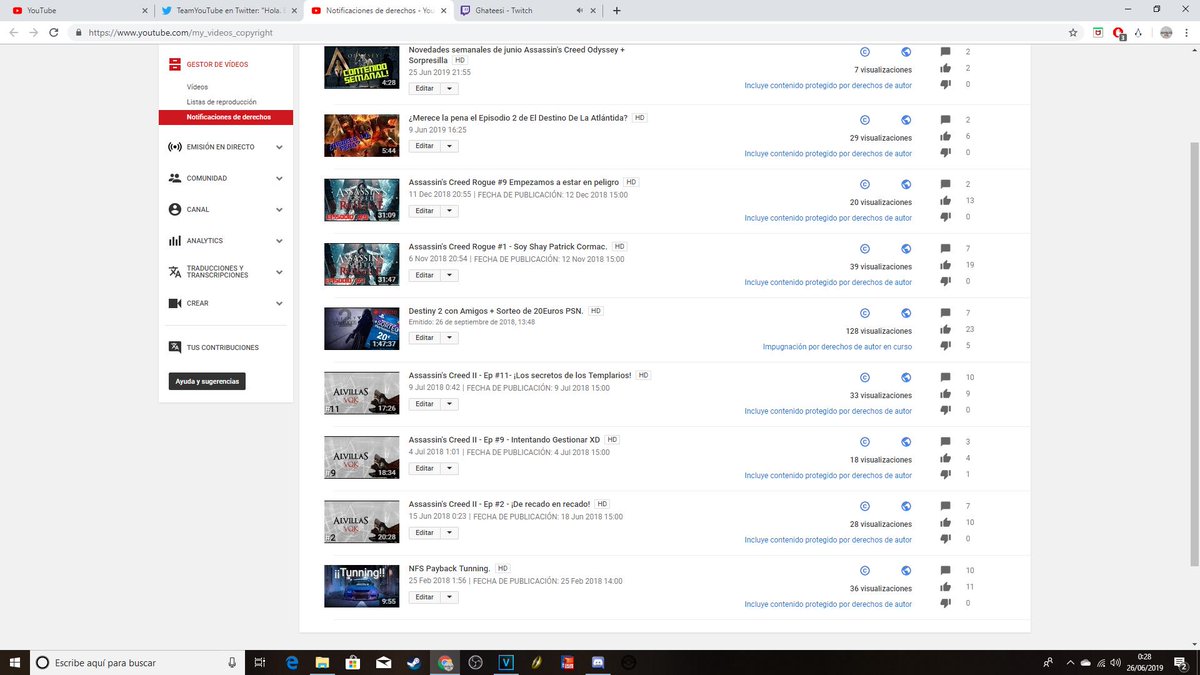Click the copyright icon for Novedades semanales video
Screen dimensions: 1200x675
865,52
